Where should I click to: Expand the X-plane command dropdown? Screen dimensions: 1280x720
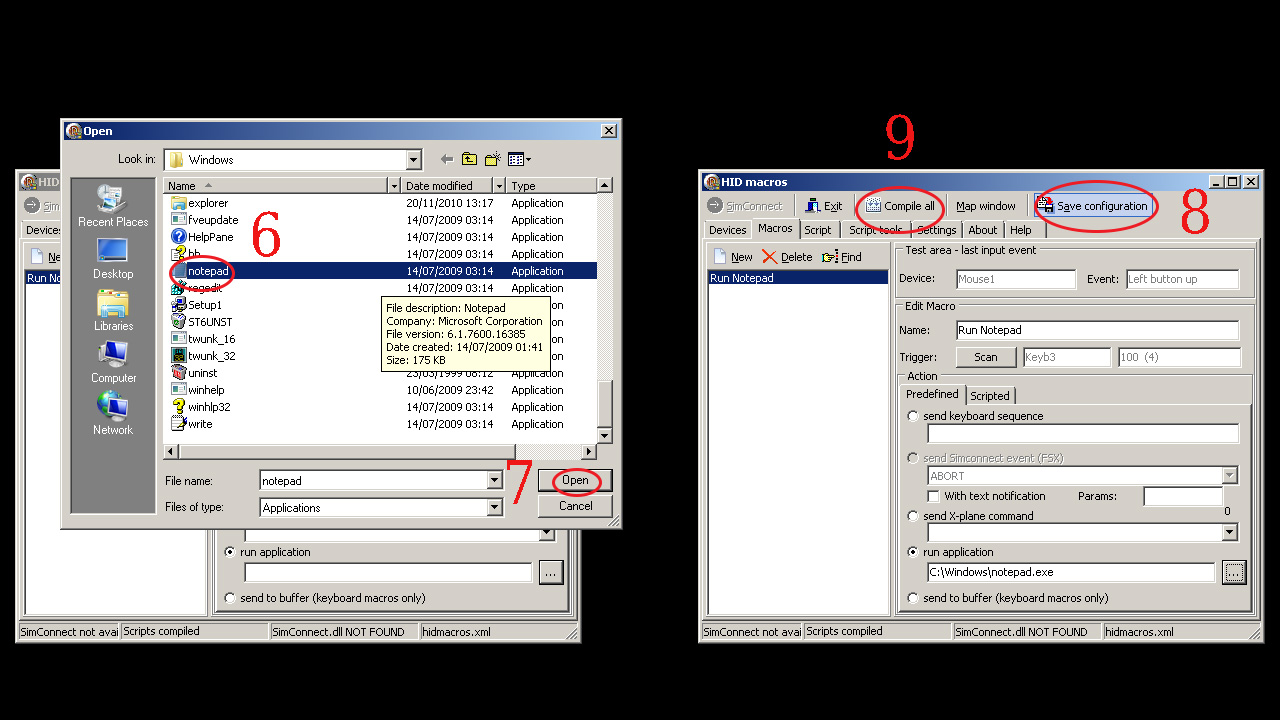1230,533
